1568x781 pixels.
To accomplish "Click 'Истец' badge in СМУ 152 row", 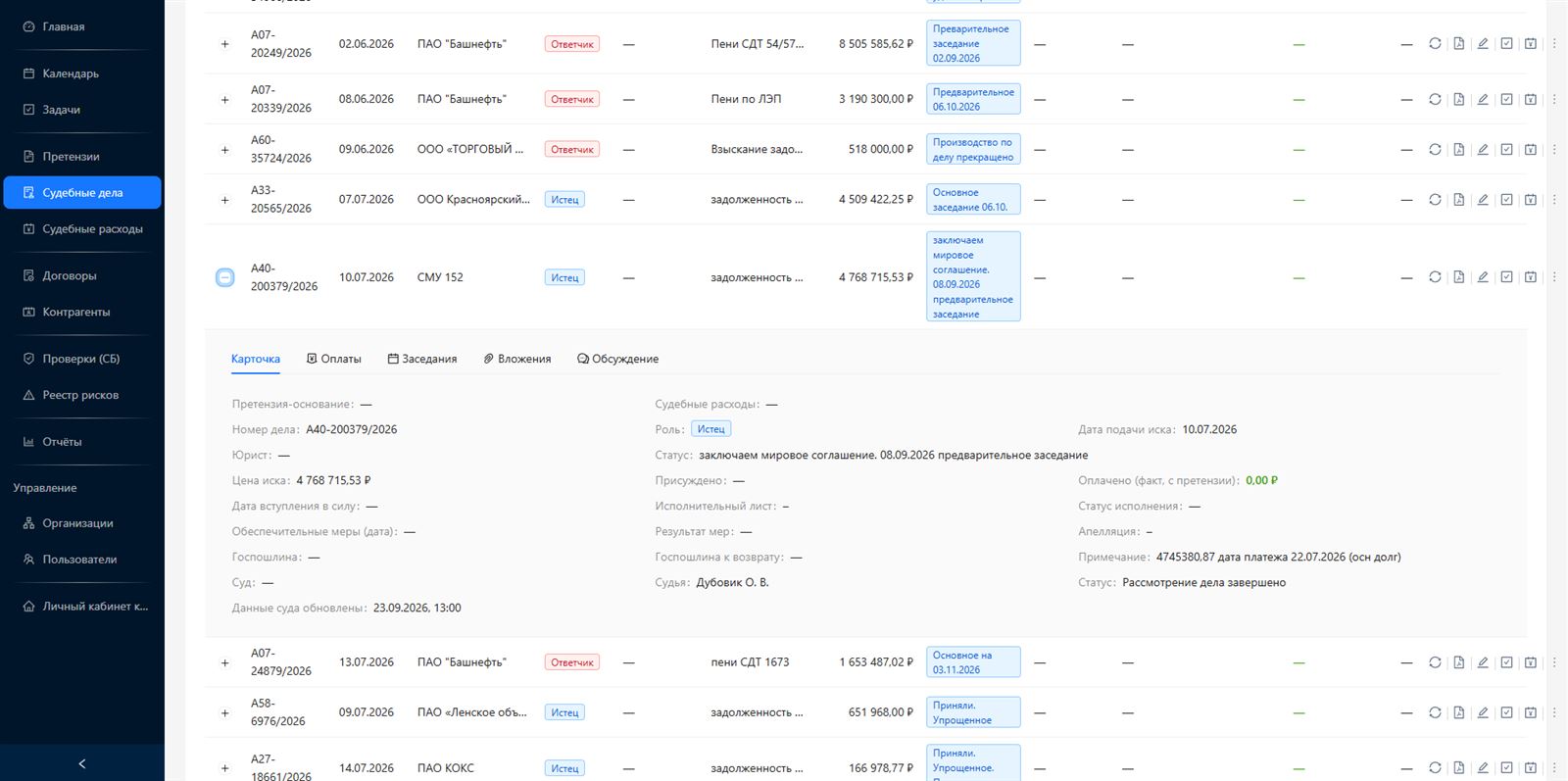I will coord(564,277).
